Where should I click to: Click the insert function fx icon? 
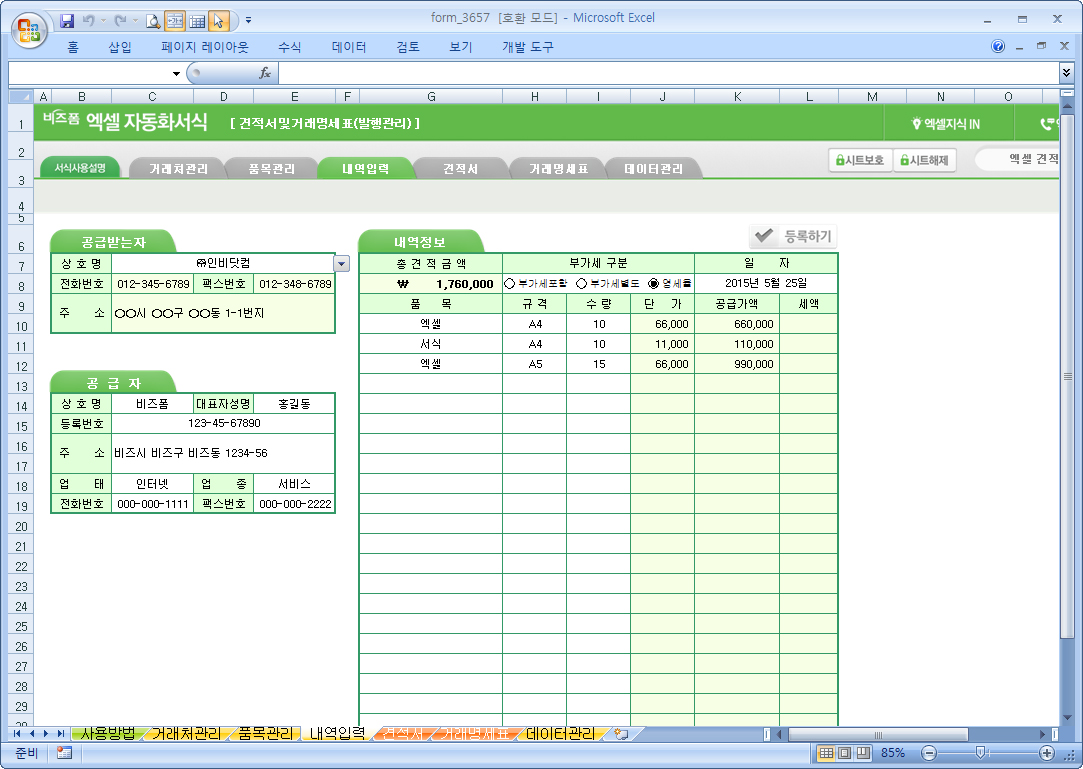(x=265, y=73)
